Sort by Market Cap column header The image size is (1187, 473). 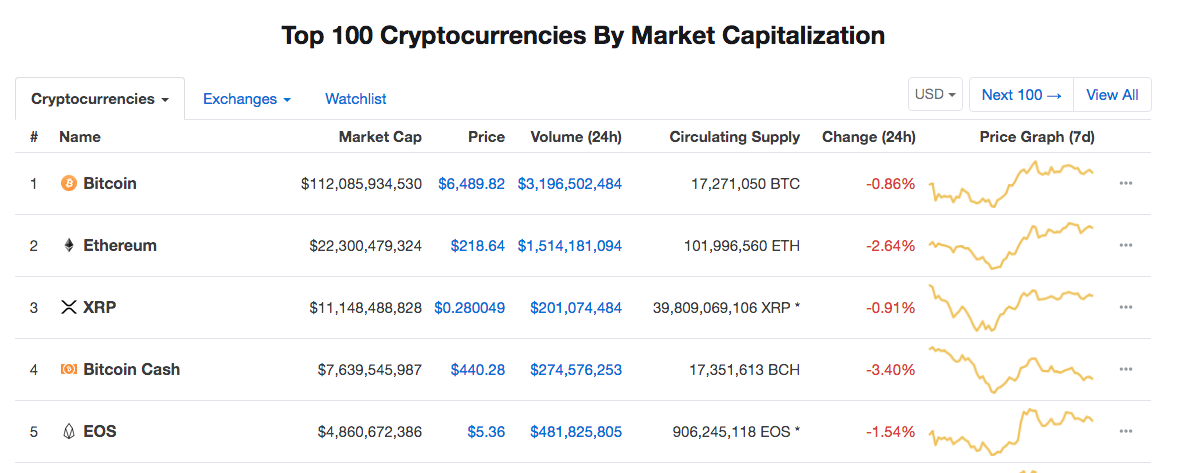[x=380, y=137]
